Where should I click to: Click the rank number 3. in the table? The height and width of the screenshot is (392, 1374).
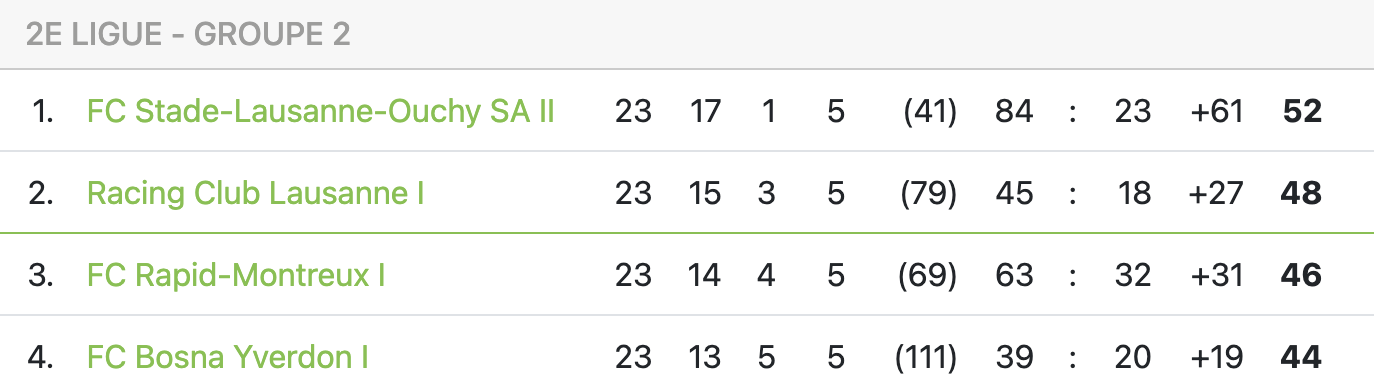pyautogui.click(x=40, y=275)
